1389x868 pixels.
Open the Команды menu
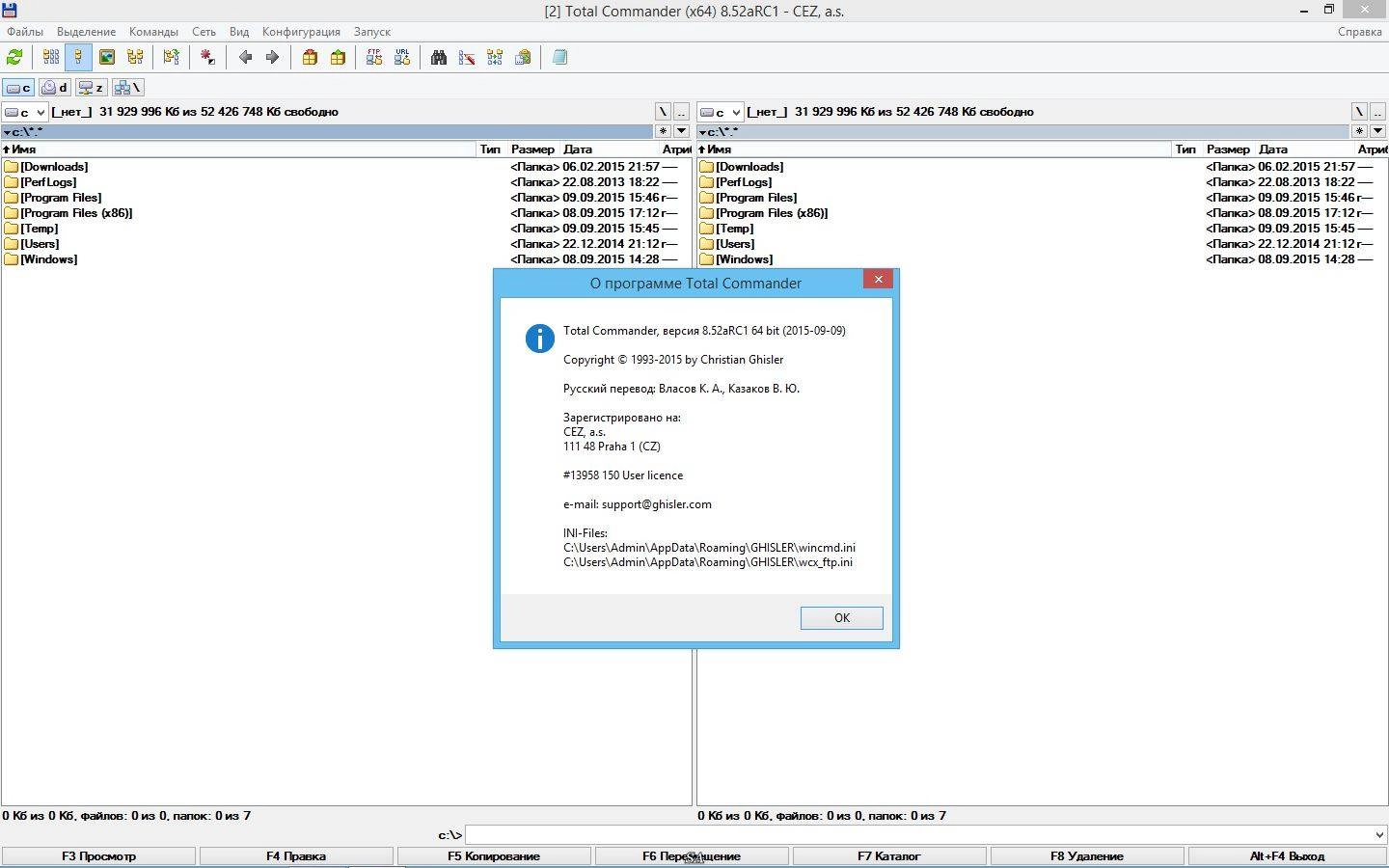coord(153,32)
